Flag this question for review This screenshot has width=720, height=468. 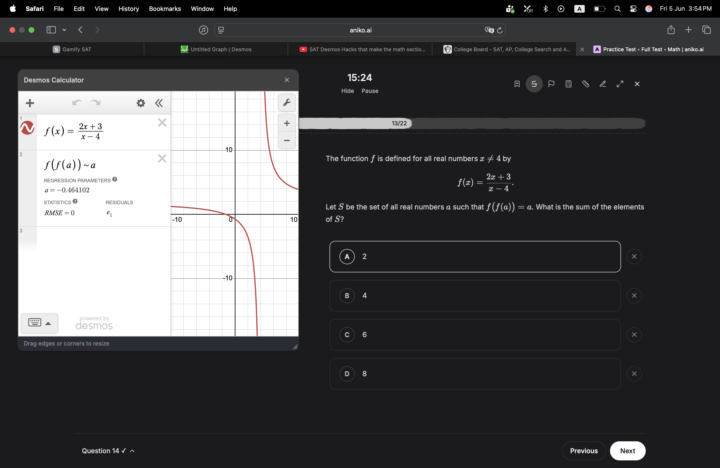click(x=551, y=84)
